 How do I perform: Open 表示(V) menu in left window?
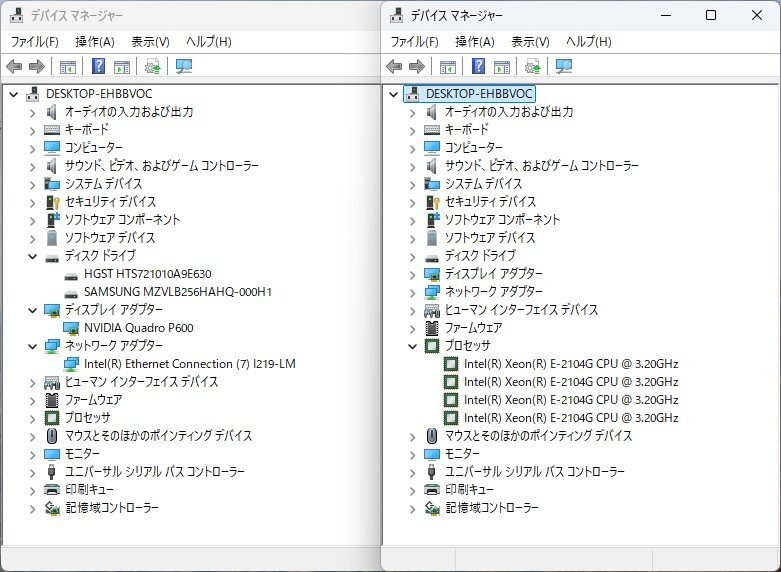(150, 41)
